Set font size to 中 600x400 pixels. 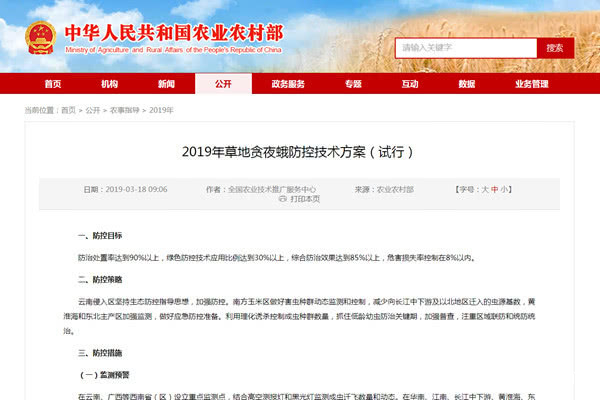494,189
